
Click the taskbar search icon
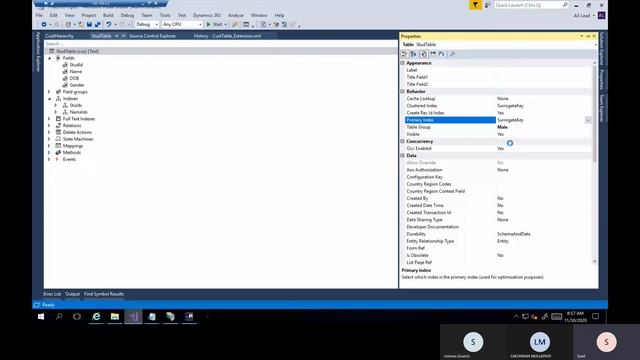tap(59, 316)
